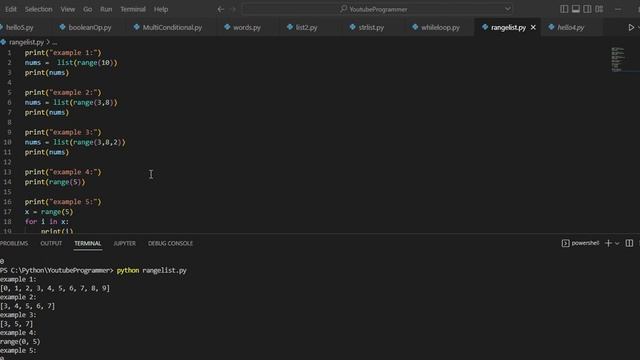Select the Terminal panel tab
640x360 pixels.
point(88,243)
